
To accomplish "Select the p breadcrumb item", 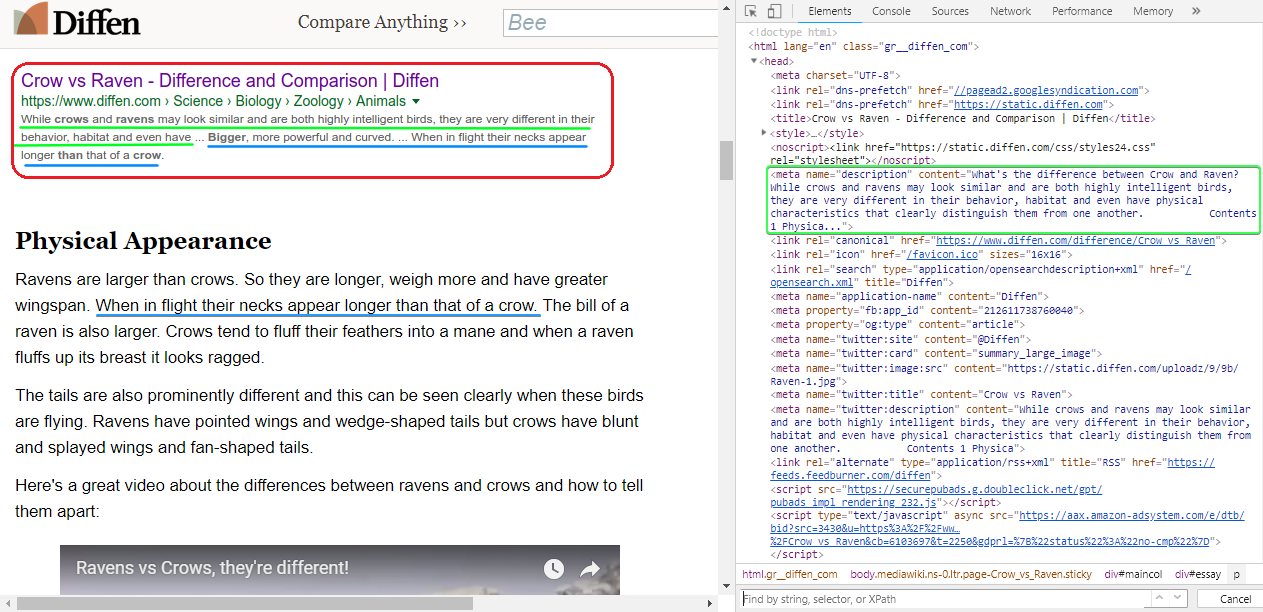I will (x=1237, y=574).
